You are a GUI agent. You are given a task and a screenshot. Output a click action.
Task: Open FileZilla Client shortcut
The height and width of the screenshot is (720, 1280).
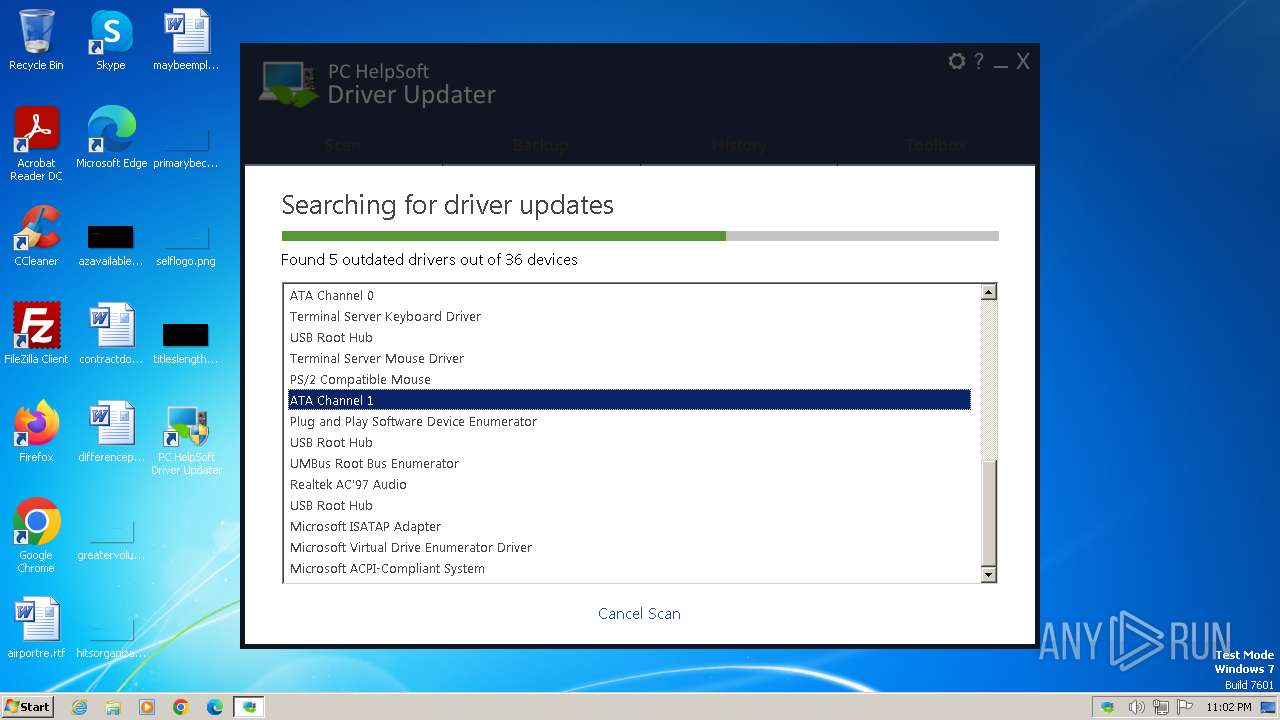tap(36, 334)
